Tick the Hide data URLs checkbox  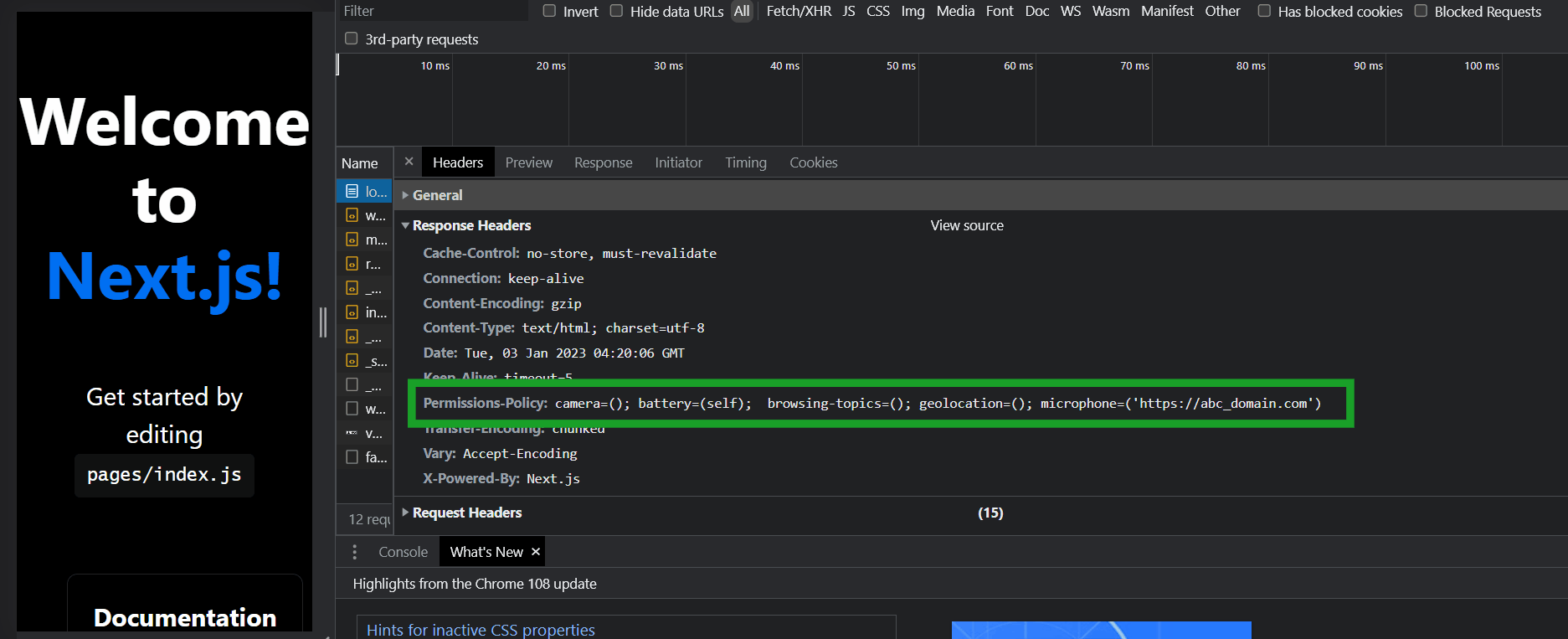(x=616, y=11)
